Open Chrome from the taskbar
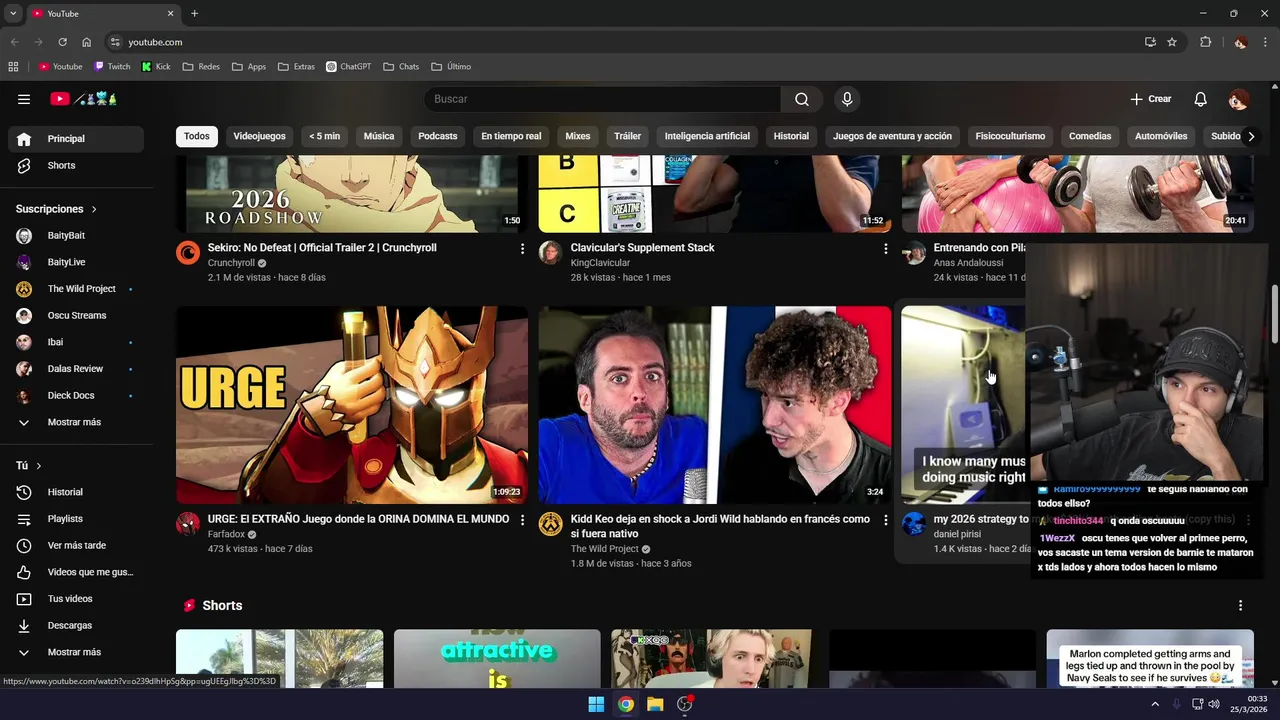 coord(625,704)
